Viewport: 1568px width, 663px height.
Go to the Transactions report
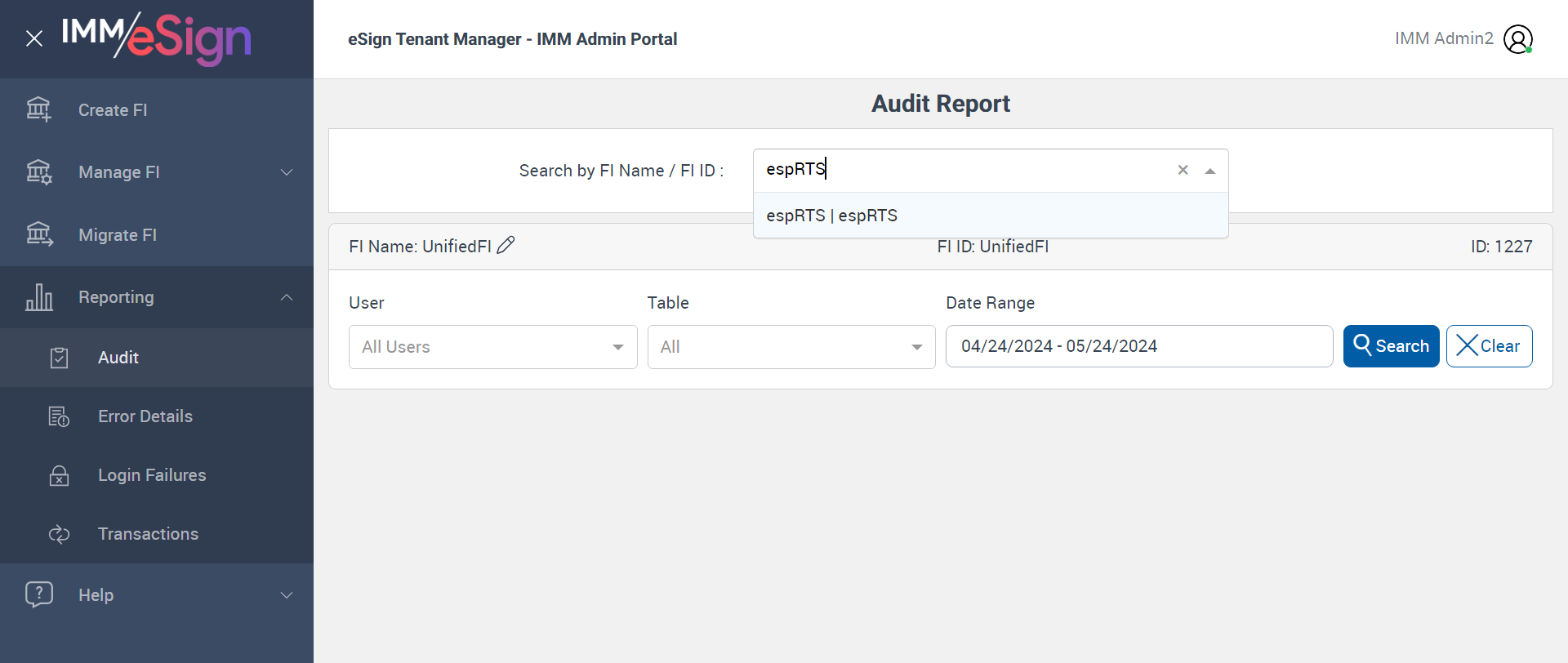(x=148, y=534)
